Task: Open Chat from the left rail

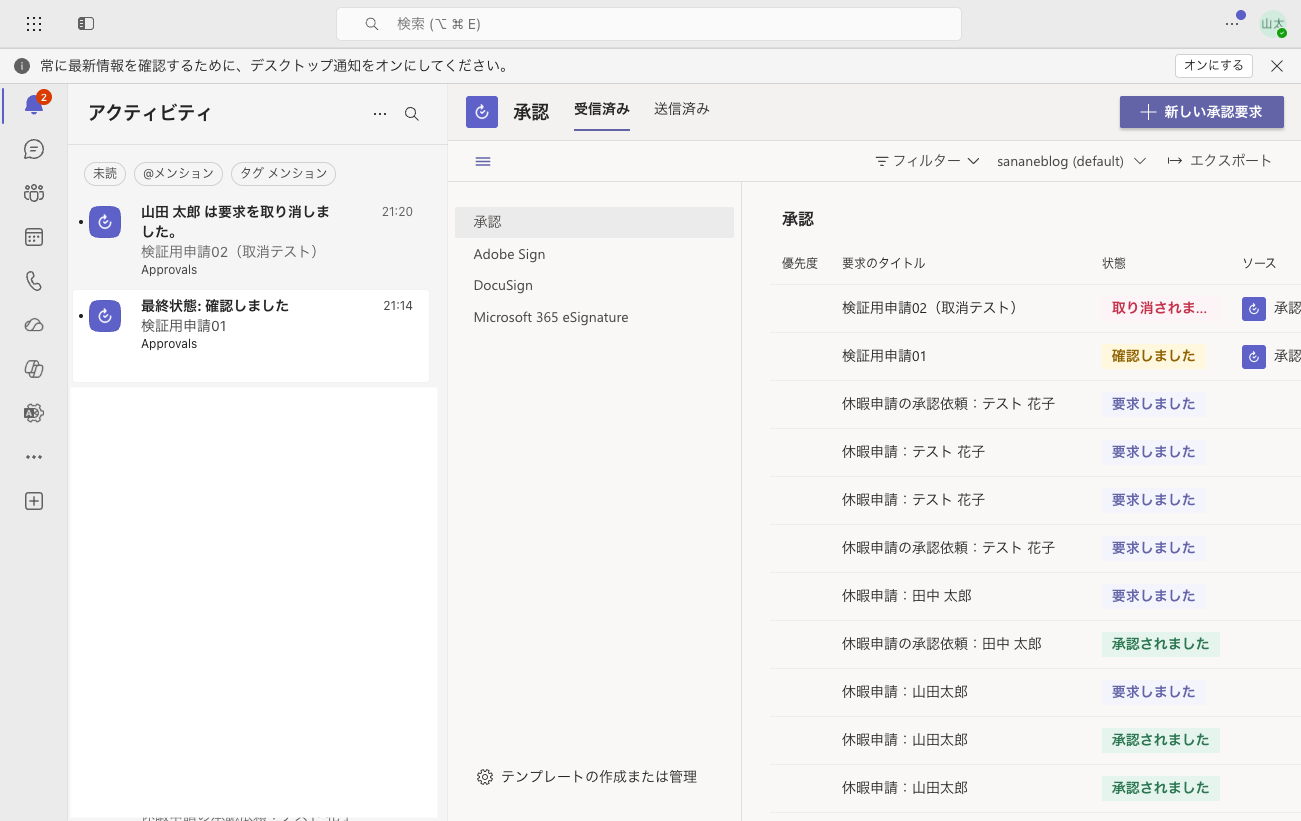Action: (x=34, y=149)
